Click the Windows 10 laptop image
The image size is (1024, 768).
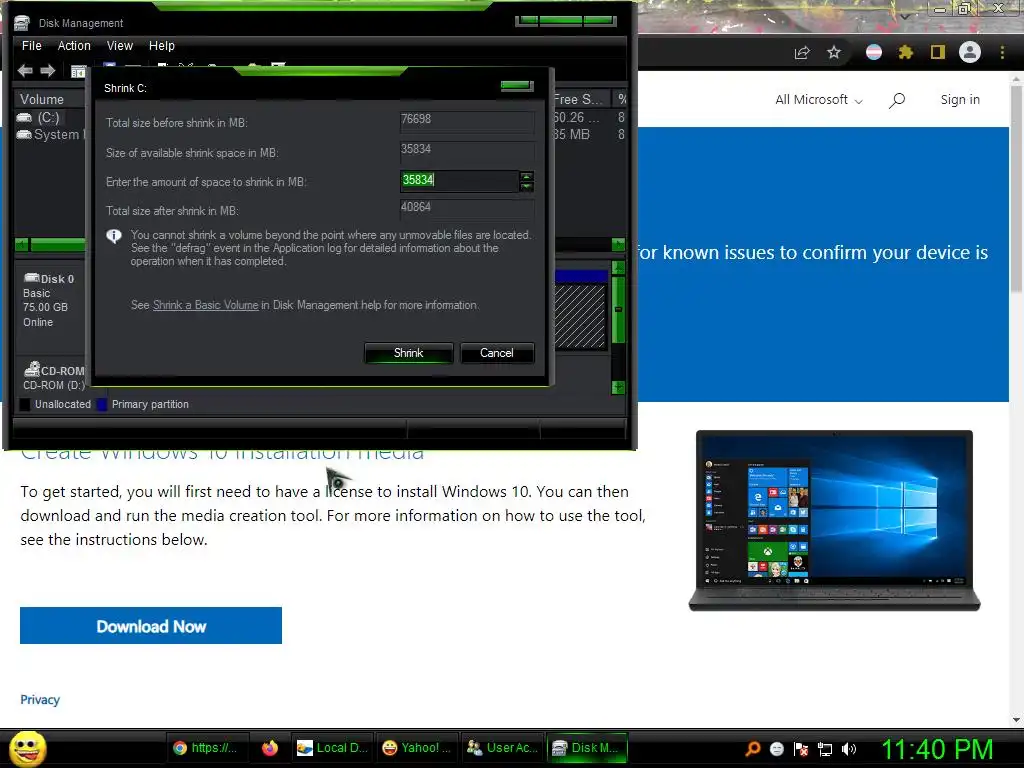[x=835, y=520]
